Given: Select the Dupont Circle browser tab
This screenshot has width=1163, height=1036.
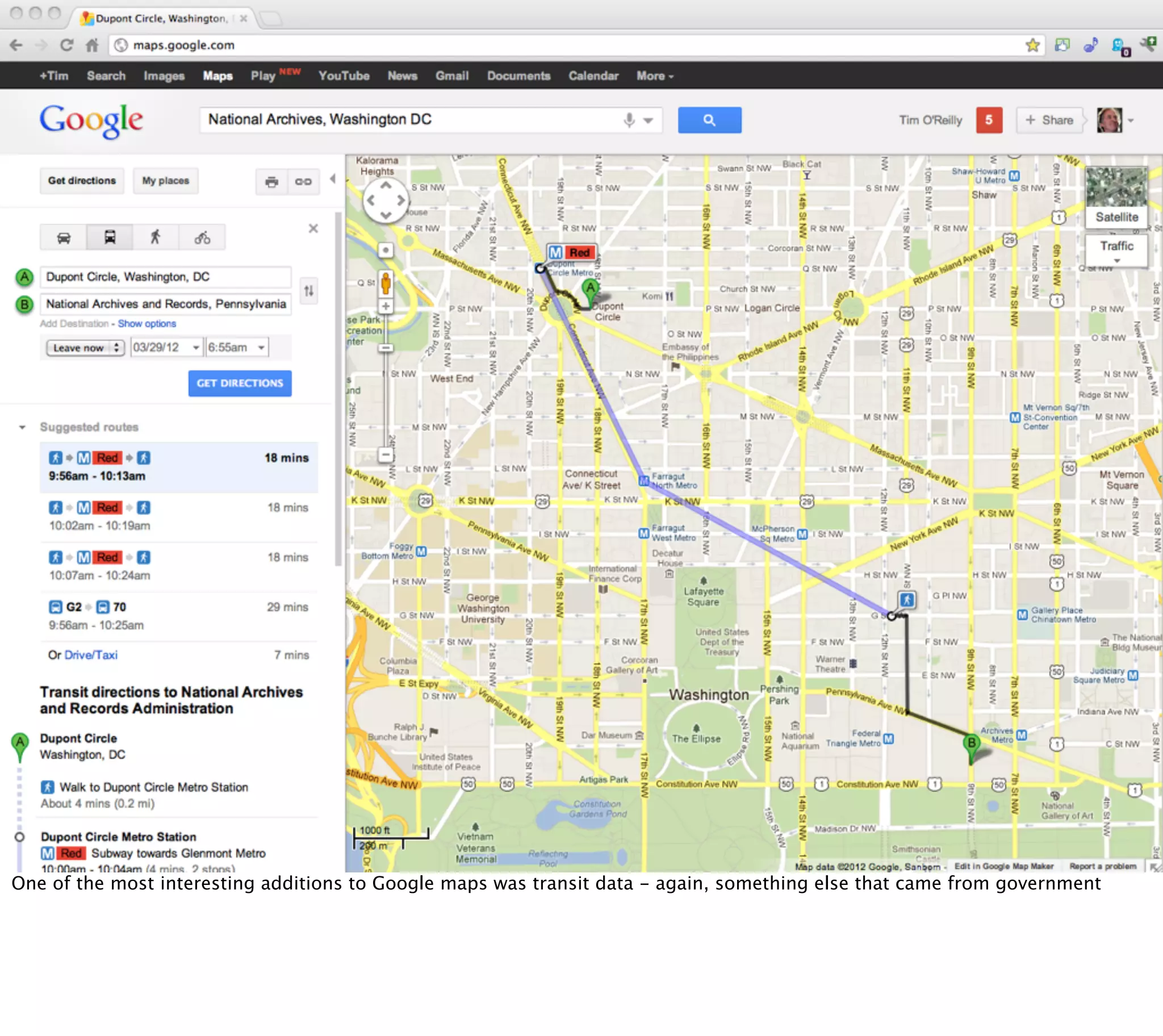Looking at the screenshot, I should click(164, 18).
